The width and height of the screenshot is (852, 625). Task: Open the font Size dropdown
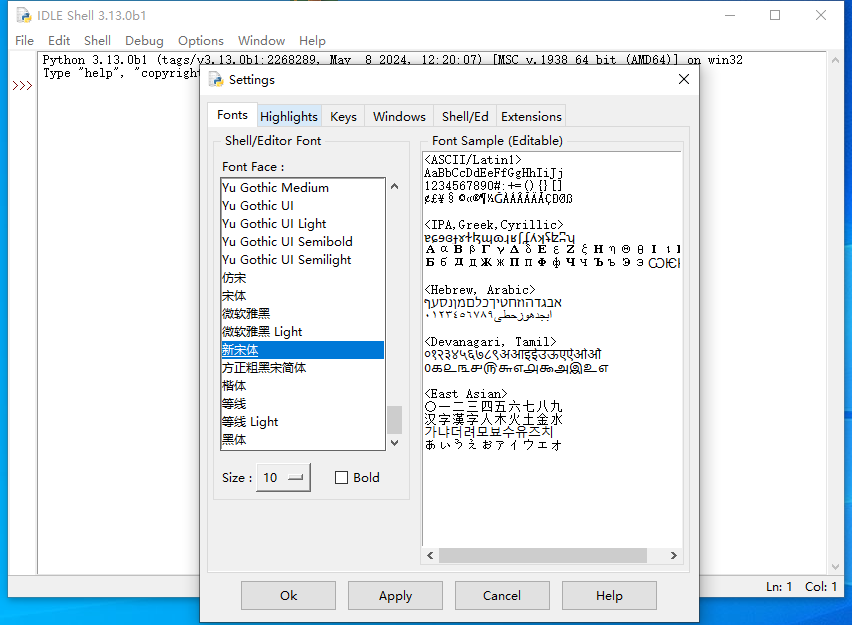(x=284, y=478)
